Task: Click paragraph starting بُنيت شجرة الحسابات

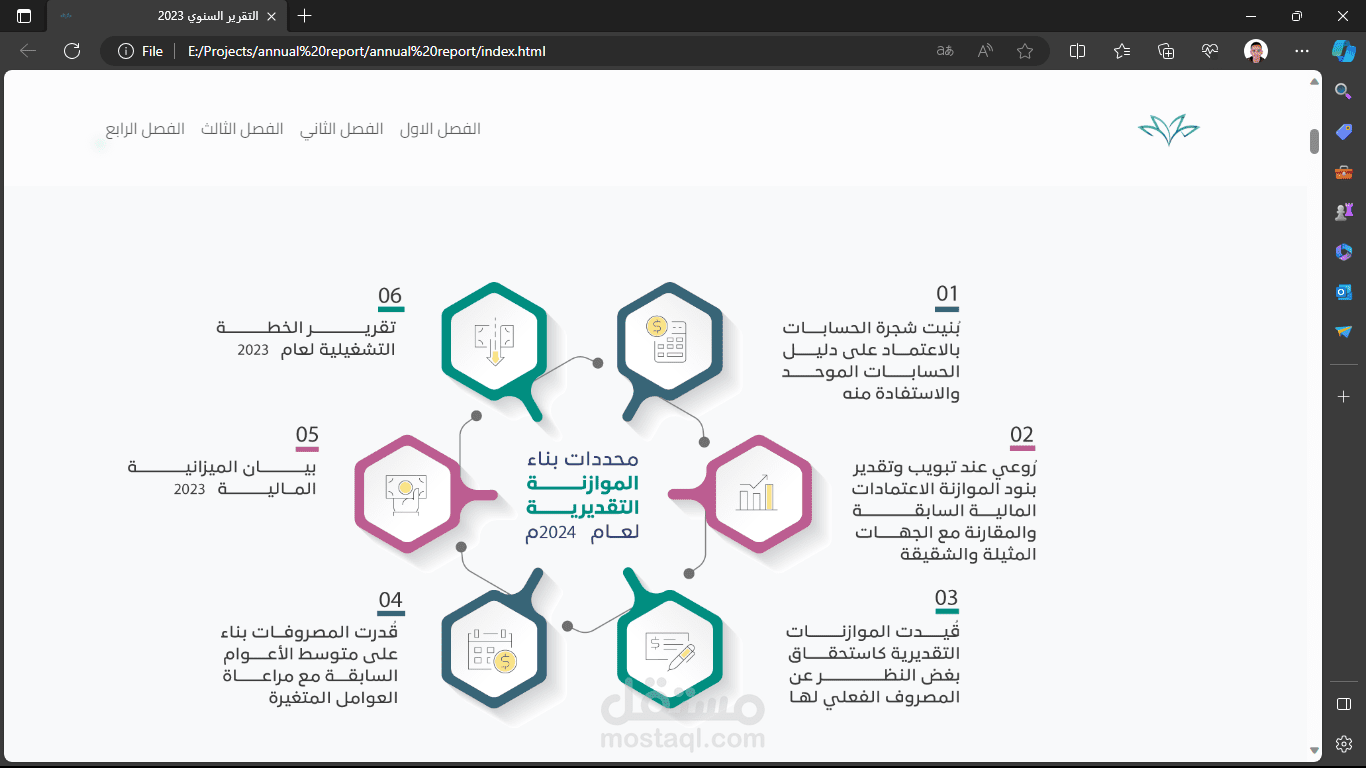Action: 871,360
